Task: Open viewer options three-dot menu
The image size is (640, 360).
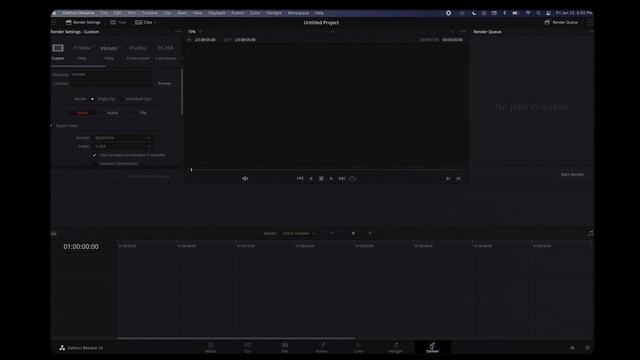Action: tap(462, 31)
